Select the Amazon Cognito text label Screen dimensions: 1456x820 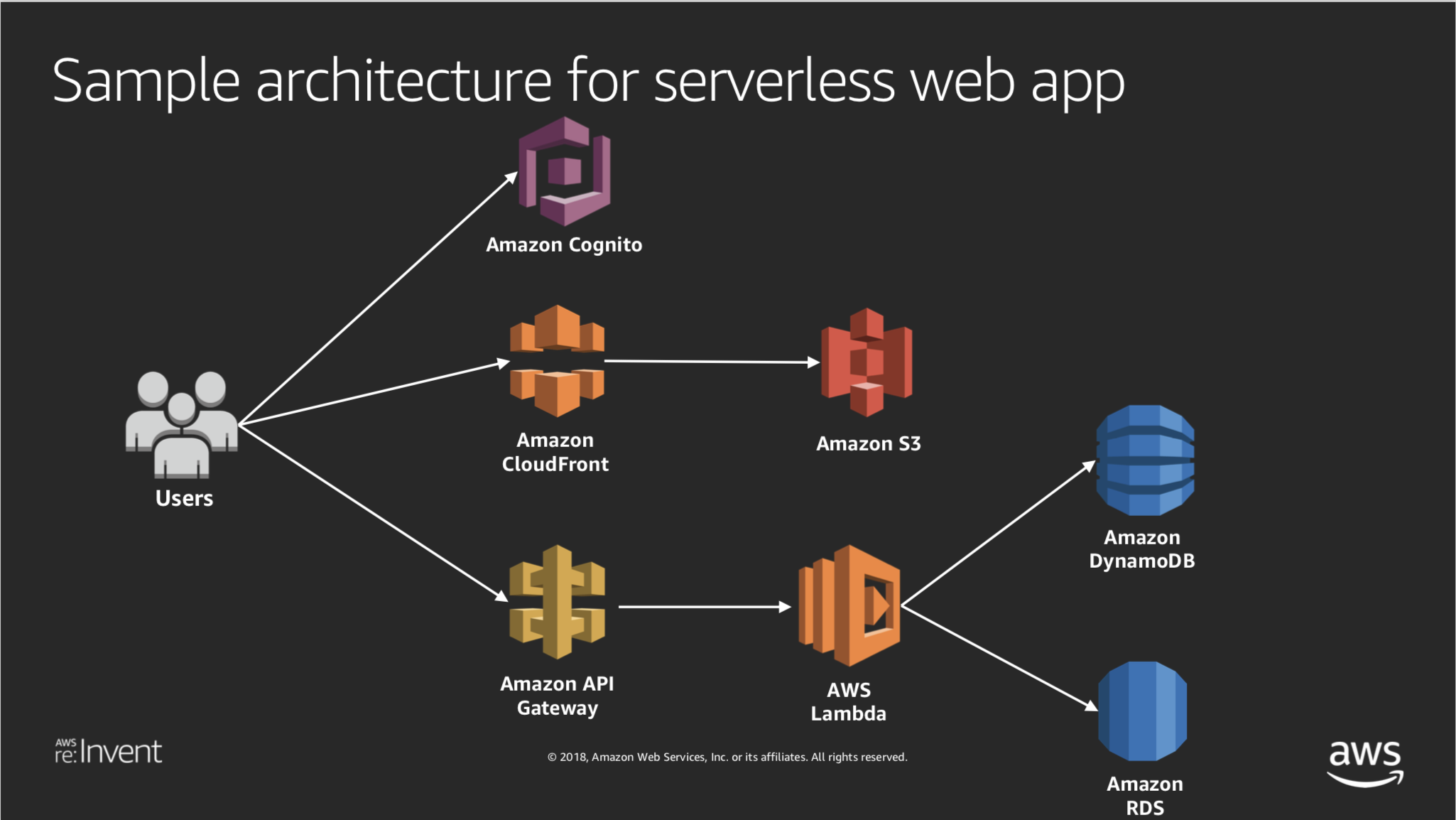[564, 245]
